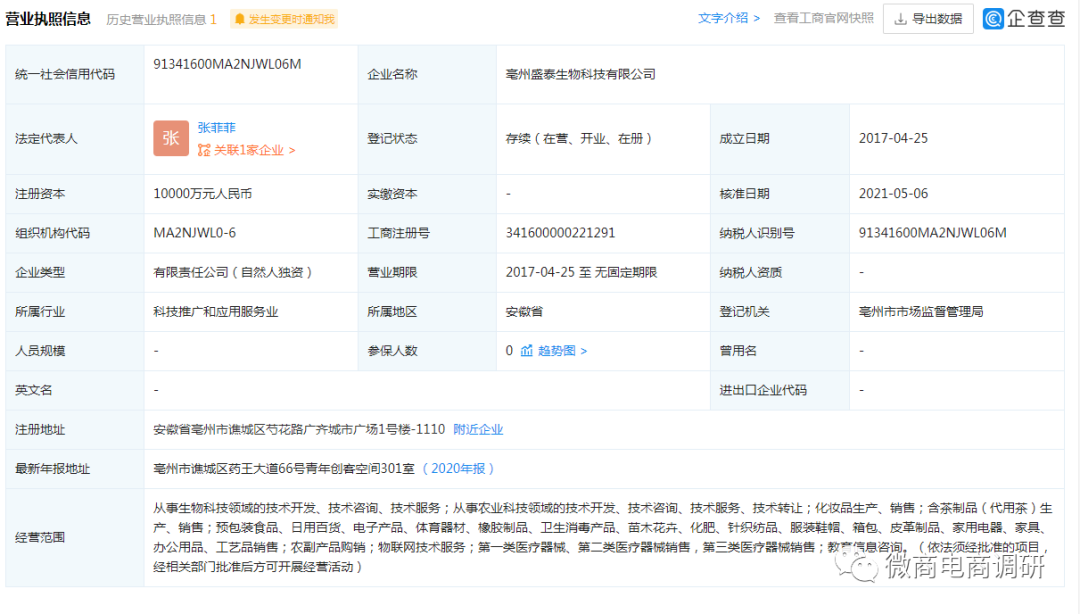Open 查看工商官网快照 link
Viewport: 1080px width, 614px height.
coord(822,17)
